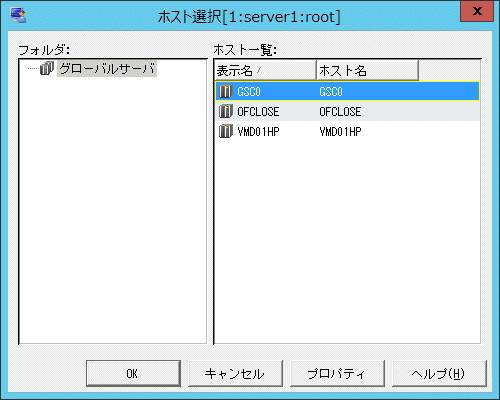Select the グローバルサーバ tree node
Viewport: 500px width, 400px height.
click(107, 69)
